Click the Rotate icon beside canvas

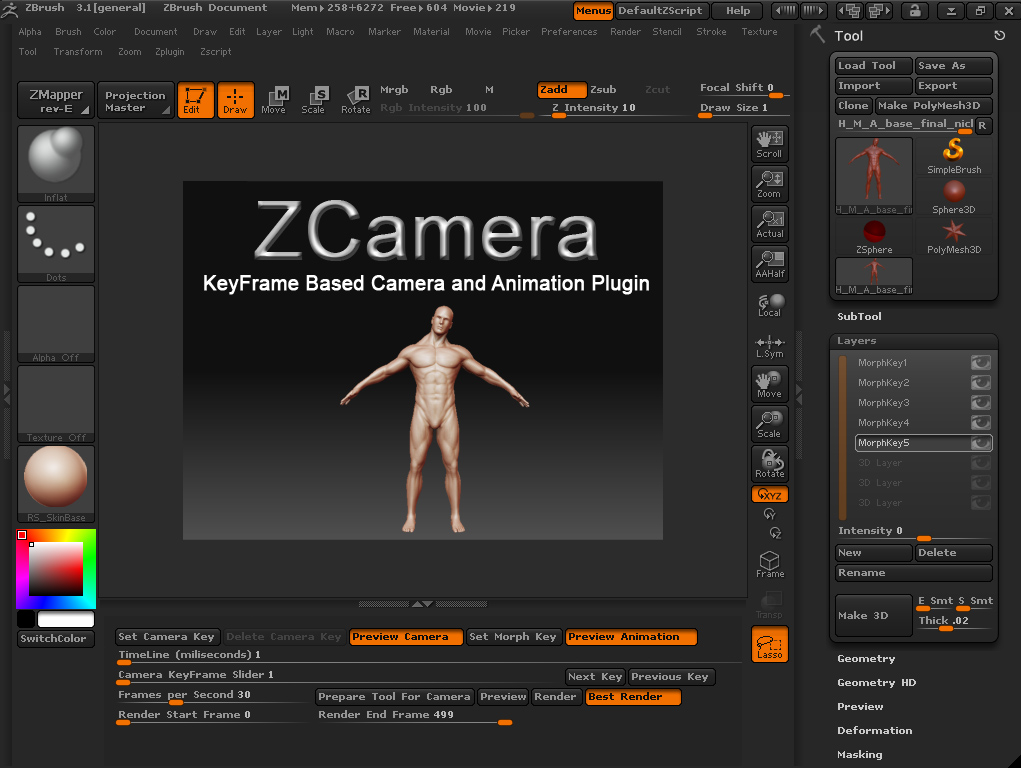(770, 464)
